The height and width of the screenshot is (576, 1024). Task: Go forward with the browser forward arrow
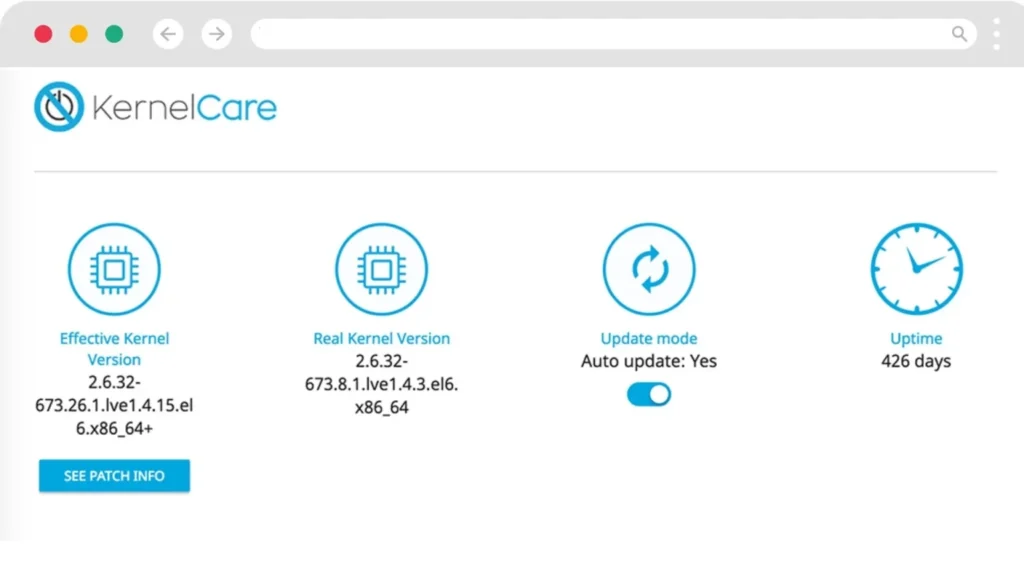click(217, 34)
